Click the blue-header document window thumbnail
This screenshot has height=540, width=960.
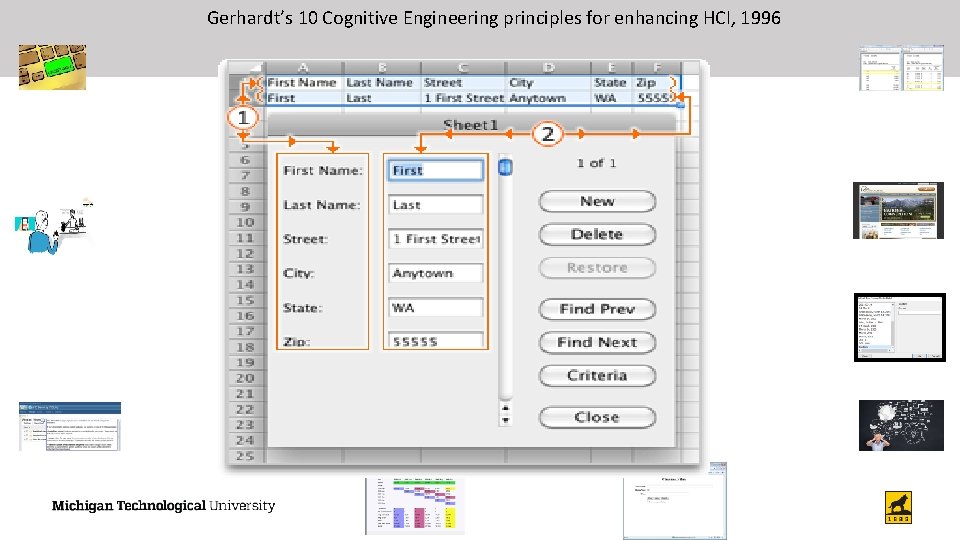[70, 427]
